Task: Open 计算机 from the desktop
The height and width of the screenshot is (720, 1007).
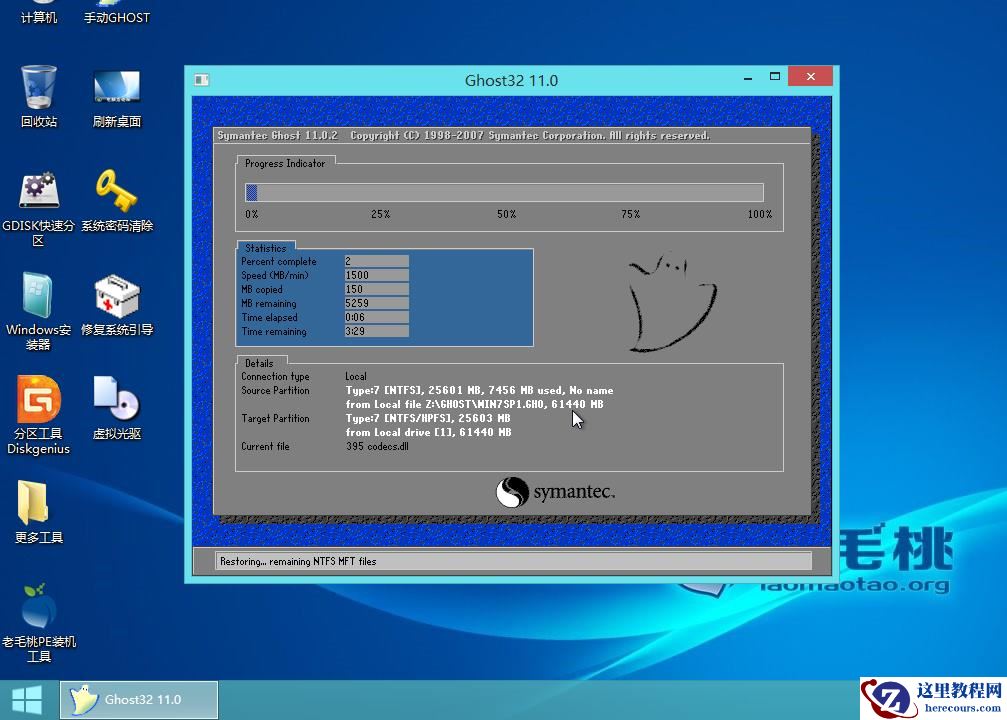Action: coord(37,14)
